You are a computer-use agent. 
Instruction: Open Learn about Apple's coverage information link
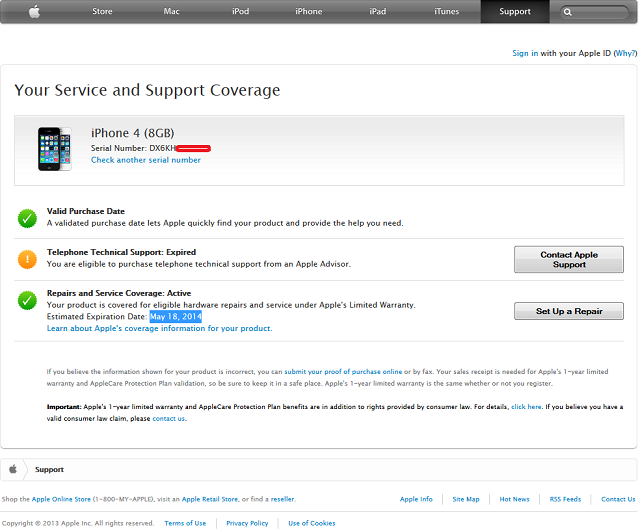[x=159, y=328]
